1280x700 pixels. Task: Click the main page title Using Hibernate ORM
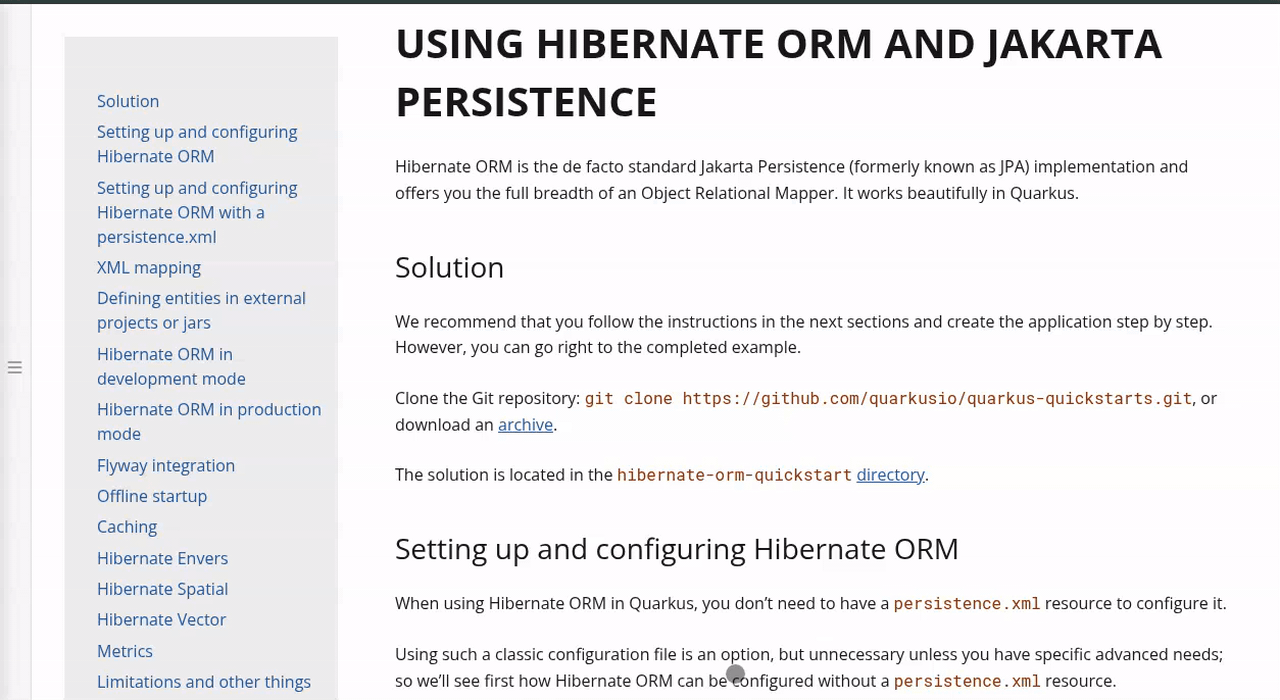click(x=778, y=73)
